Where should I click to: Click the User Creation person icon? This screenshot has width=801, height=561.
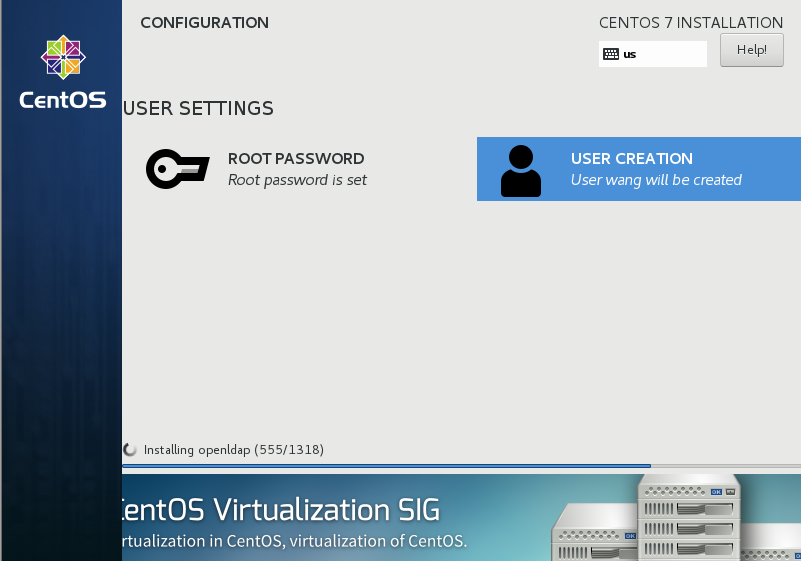(x=521, y=171)
